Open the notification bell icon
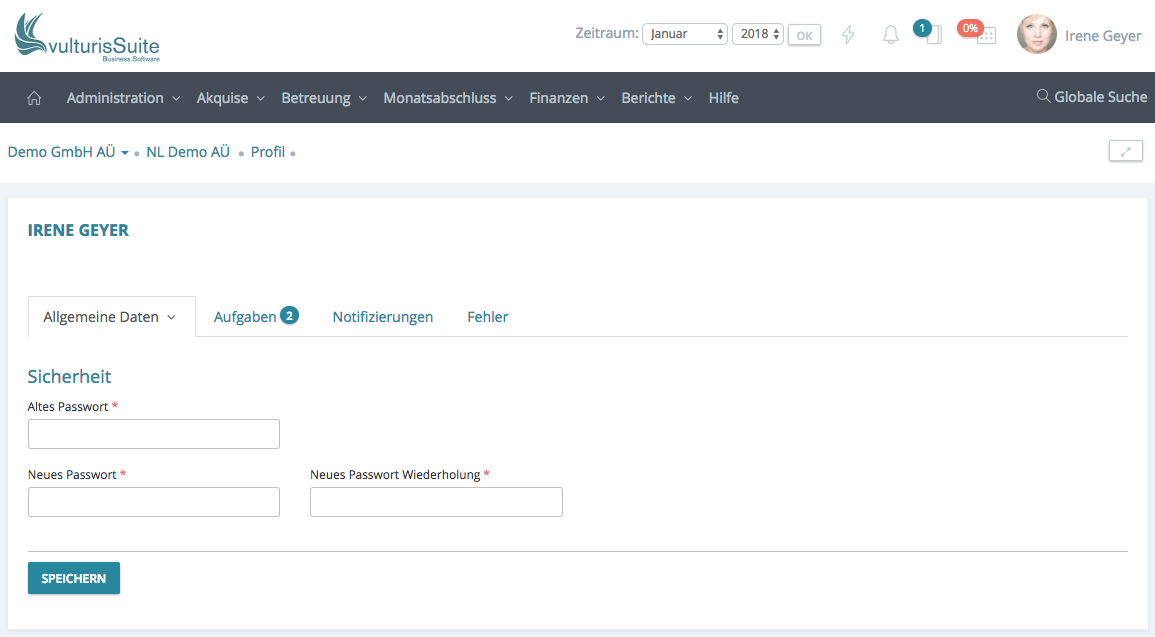 [890, 35]
